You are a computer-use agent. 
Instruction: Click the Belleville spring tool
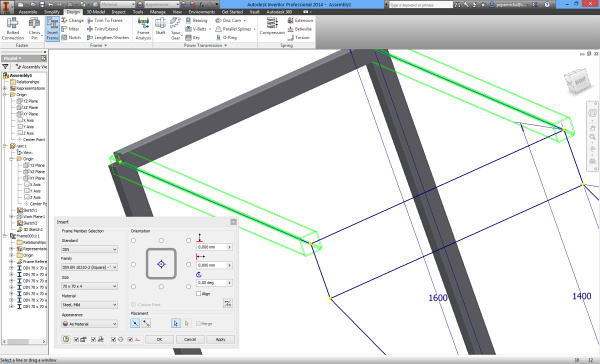[300, 29]
